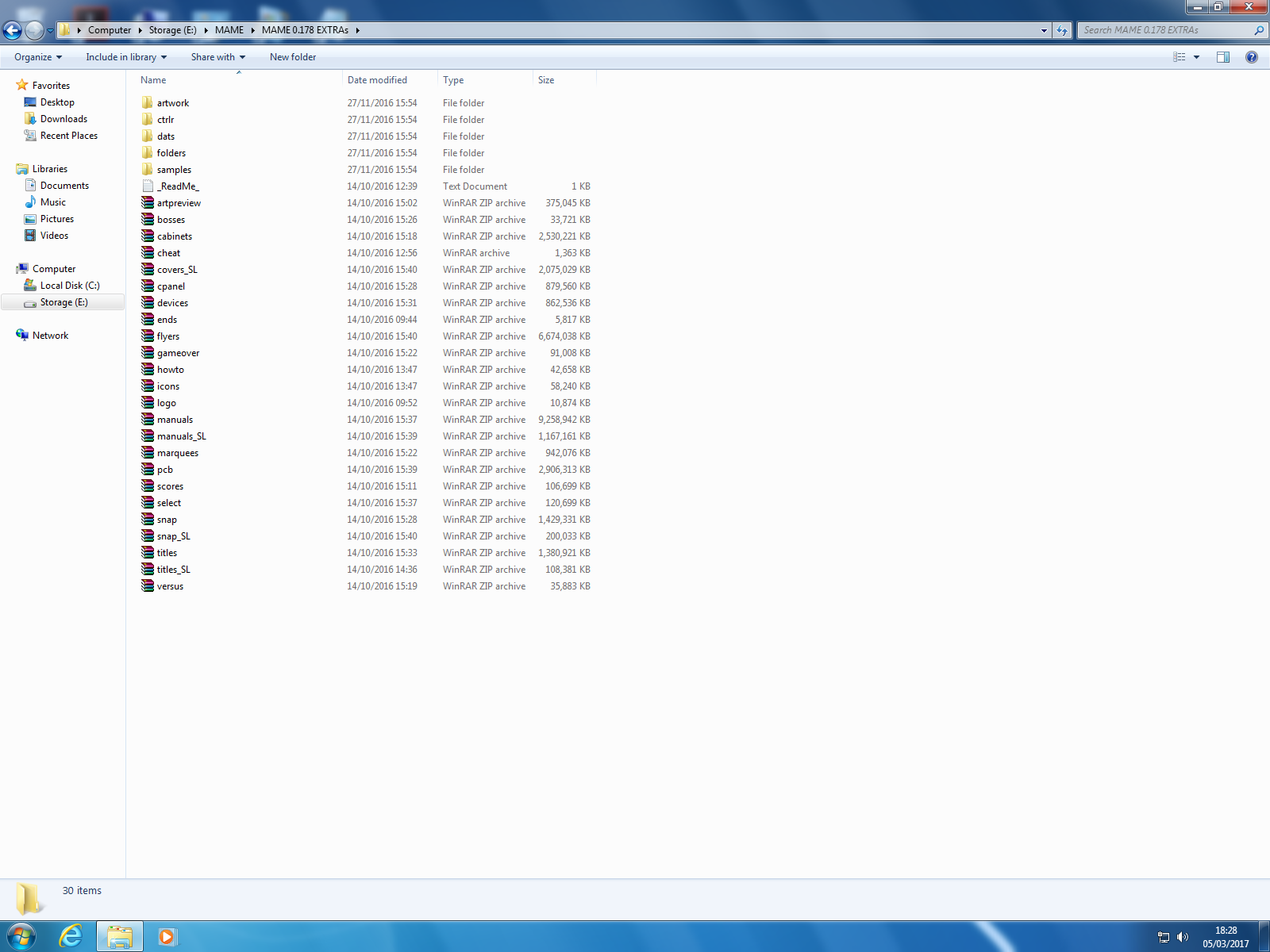Screen dimensions: 1270x952
Task: Open the Include in library menu
Action: (126, 57)
